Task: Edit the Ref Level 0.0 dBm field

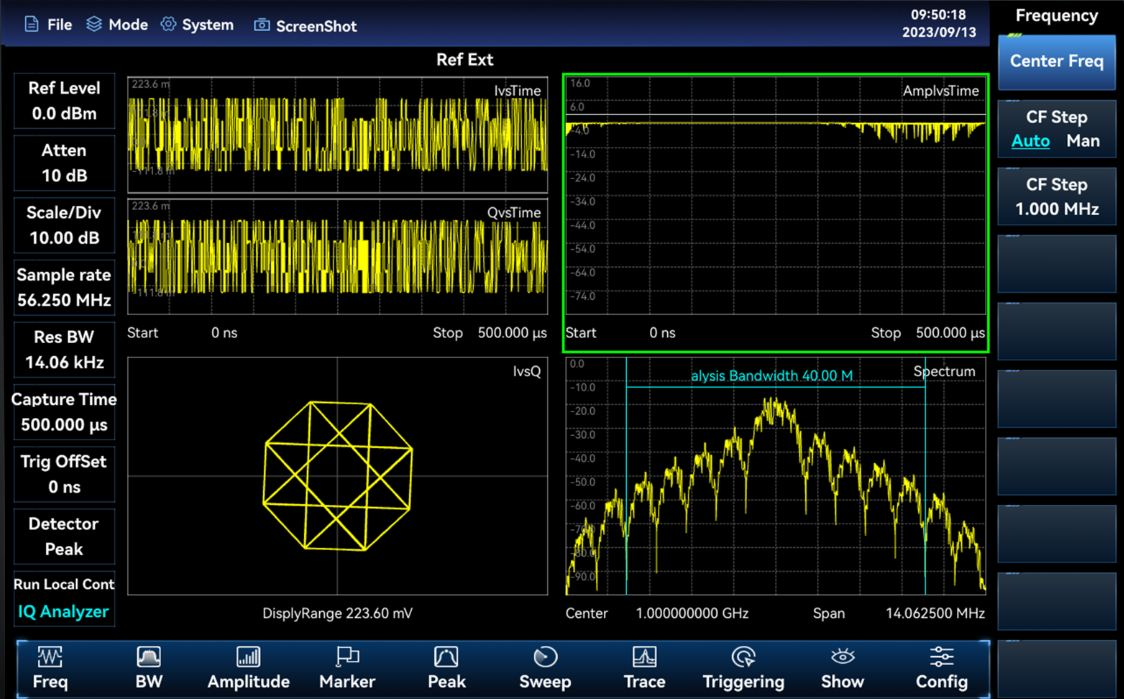Action: tap(64, 101)
